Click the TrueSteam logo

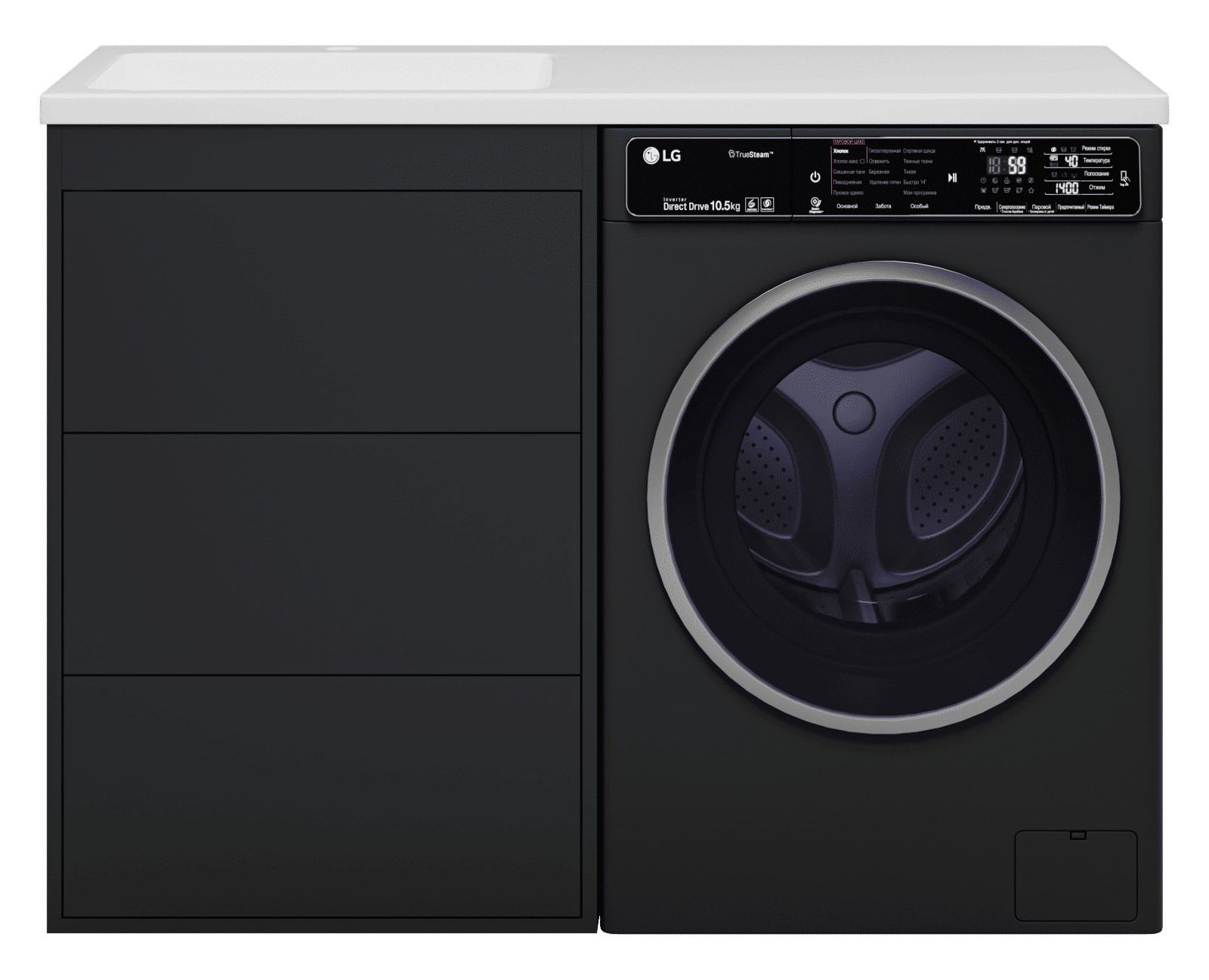point(750,155)
